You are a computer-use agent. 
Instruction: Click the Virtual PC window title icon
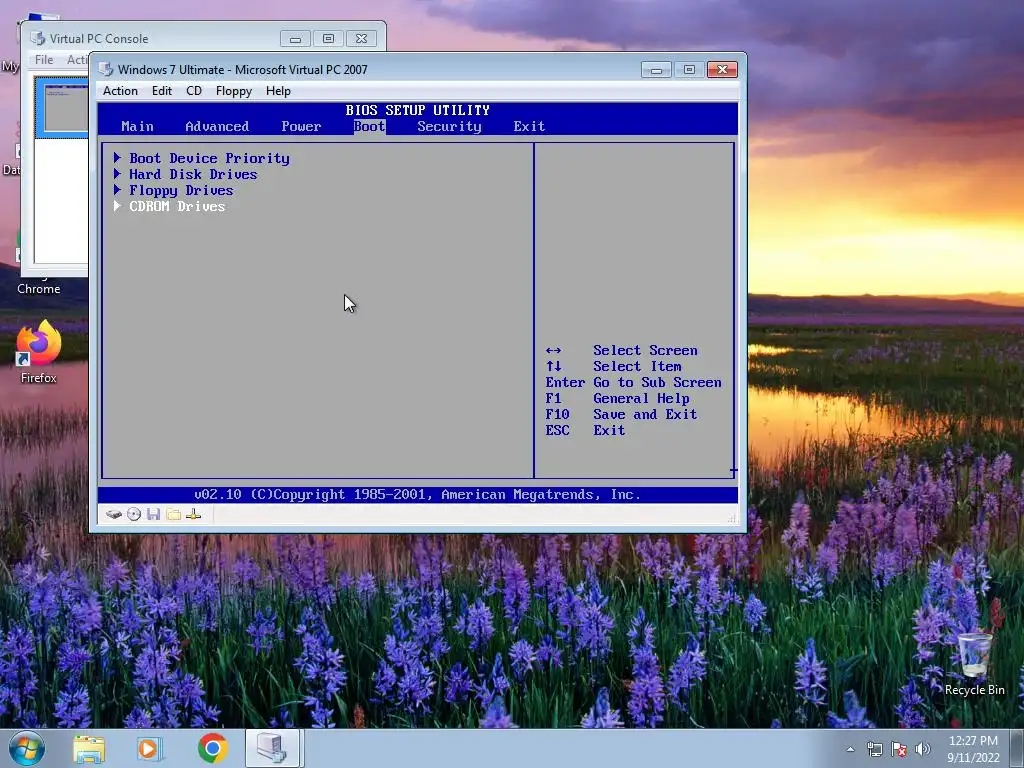tap(105, 69)
